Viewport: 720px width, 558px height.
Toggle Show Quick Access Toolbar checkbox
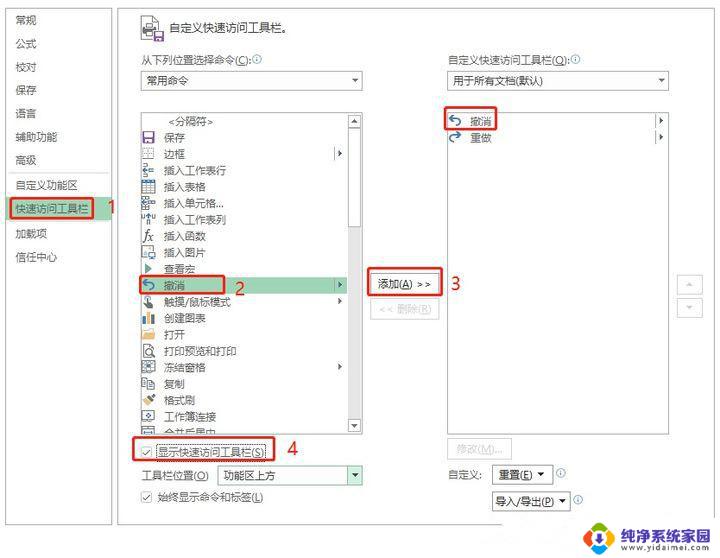(x=146, y=452)
